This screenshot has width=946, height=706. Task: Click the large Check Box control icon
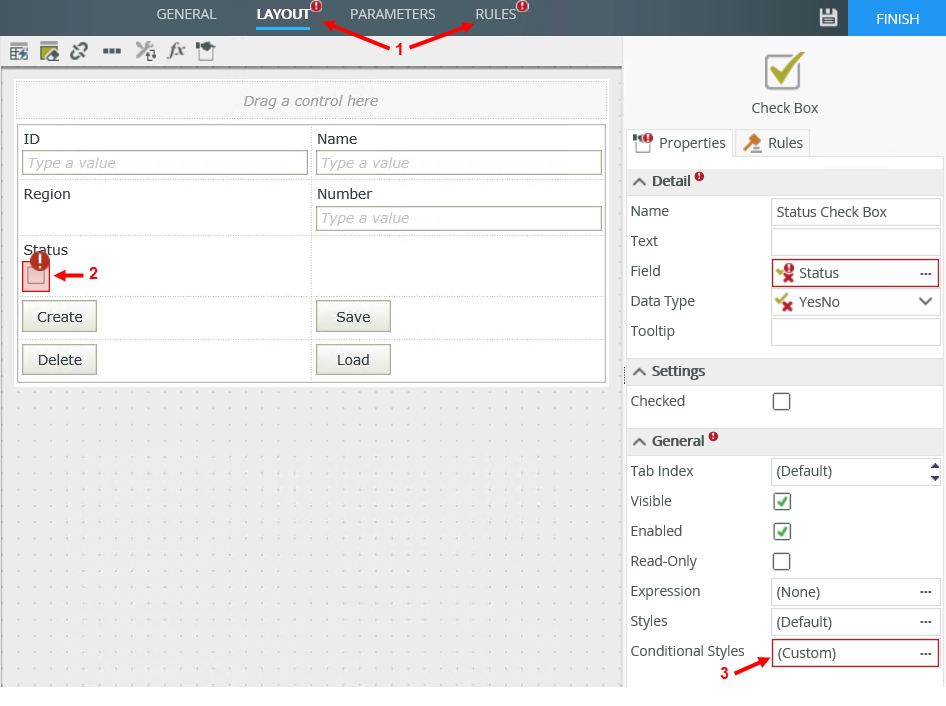784,71
